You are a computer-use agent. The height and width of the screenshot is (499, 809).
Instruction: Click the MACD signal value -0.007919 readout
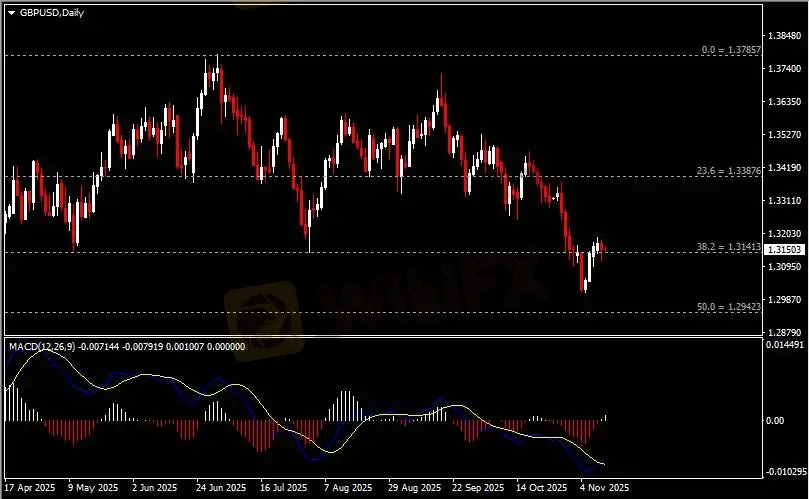tap(141, 347)
